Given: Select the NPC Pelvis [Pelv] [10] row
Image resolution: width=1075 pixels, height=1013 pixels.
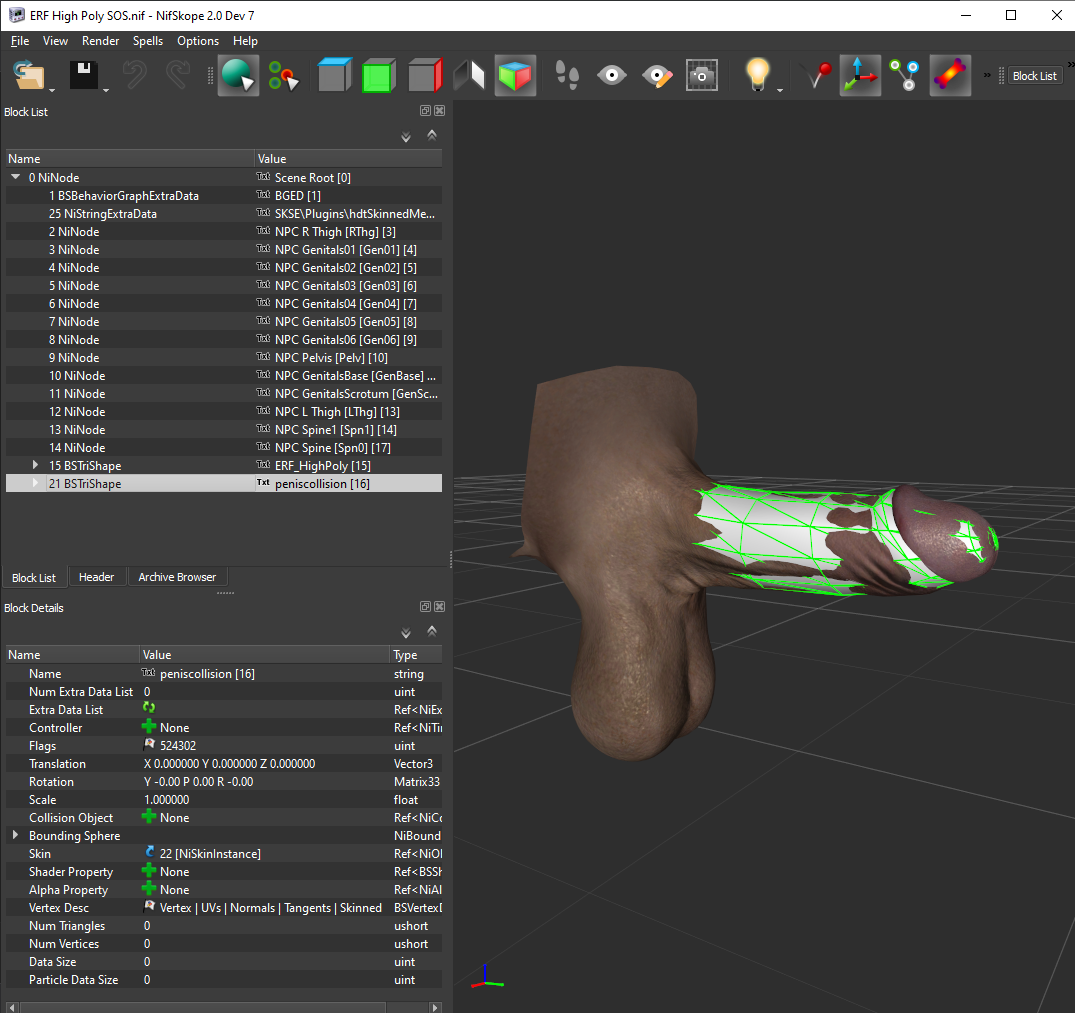Looking at the screenshot, I should (224, 357).
